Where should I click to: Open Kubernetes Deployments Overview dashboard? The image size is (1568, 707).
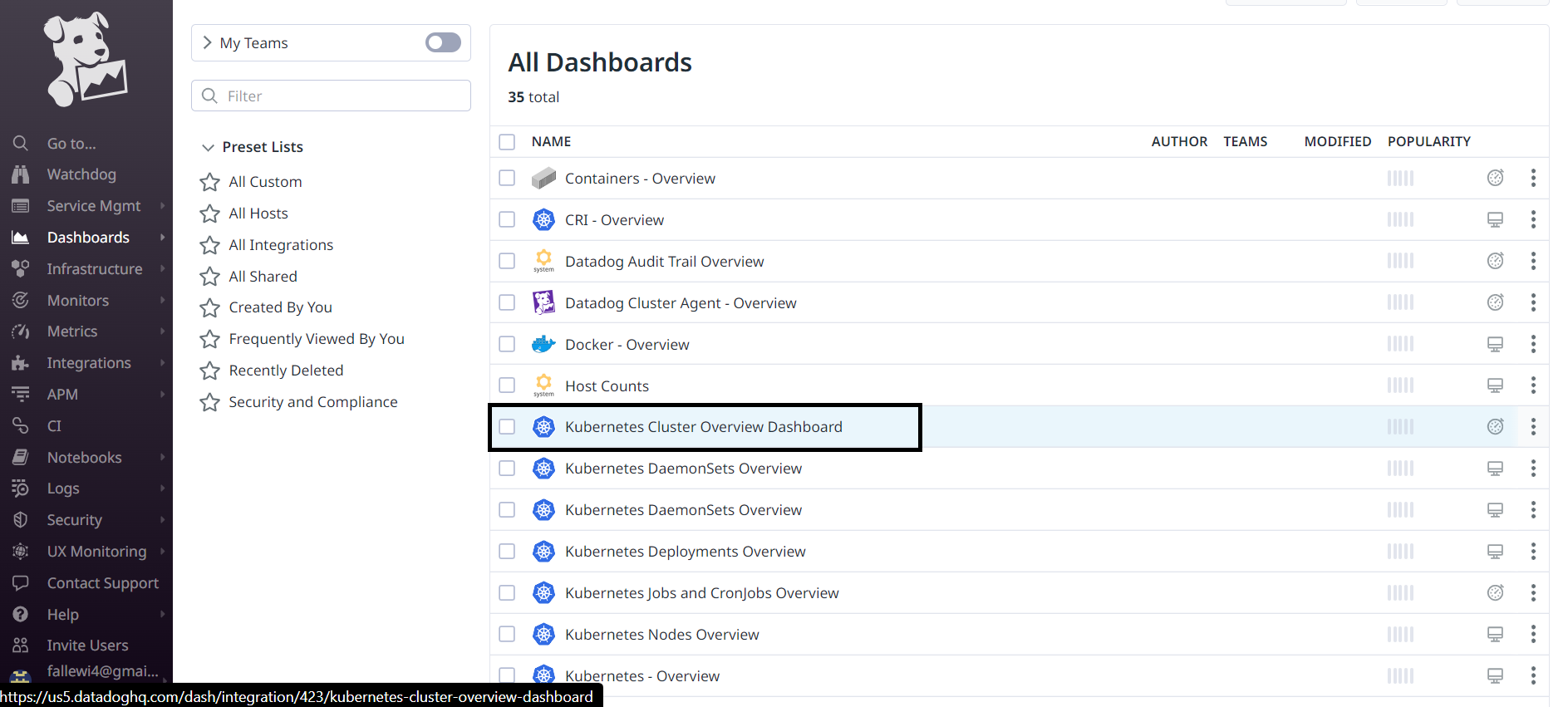[685, 552]
